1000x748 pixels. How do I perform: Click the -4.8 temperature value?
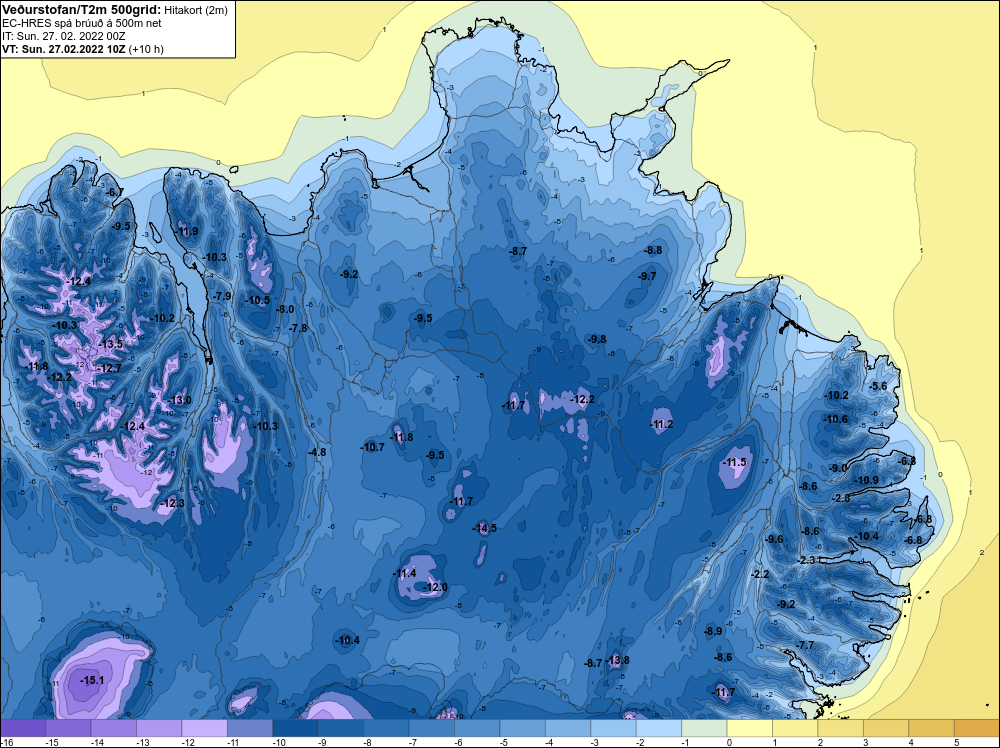[x=317, y=452]
